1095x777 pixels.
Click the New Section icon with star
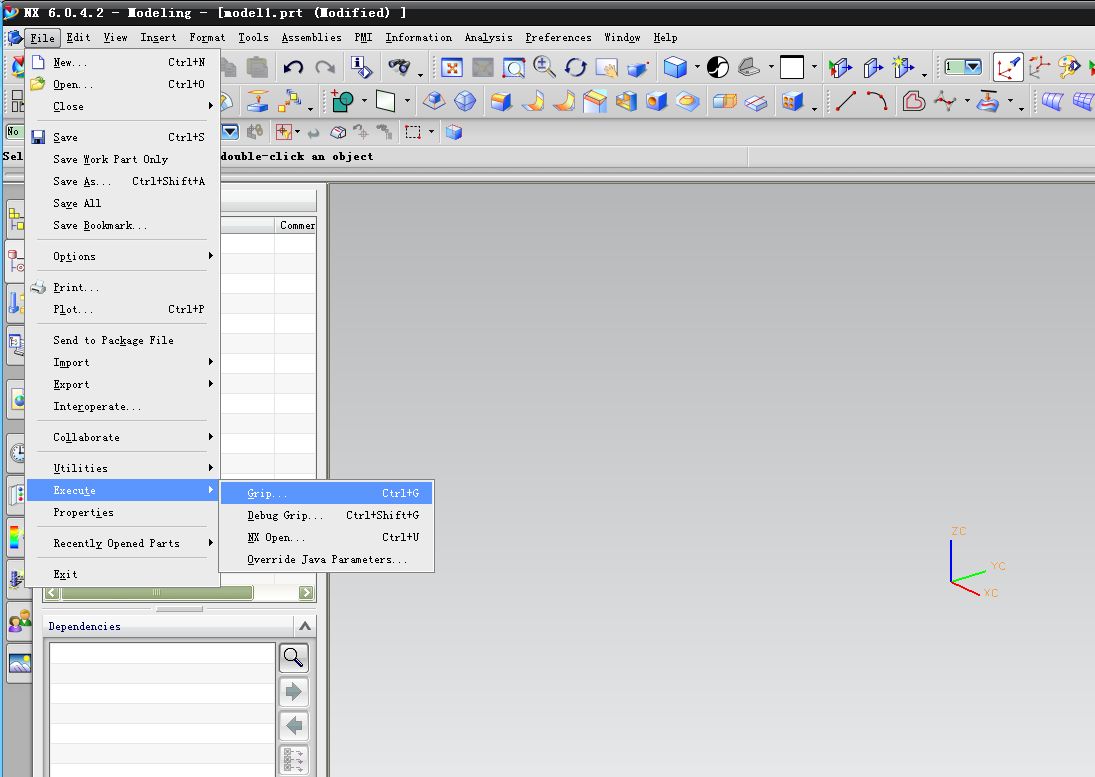coord(904,68)
